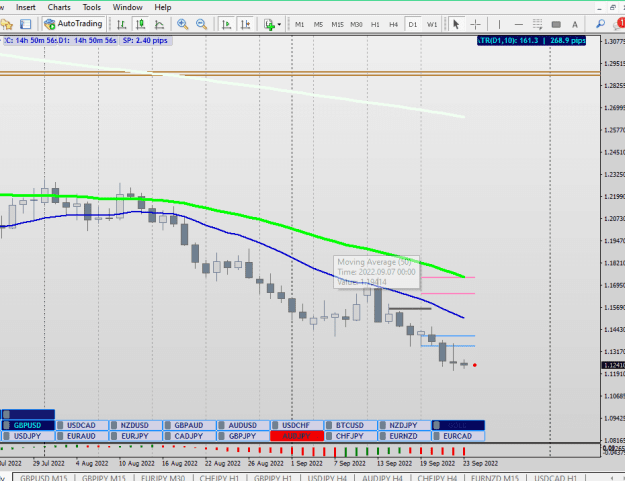Select the cursor arrow tool
The width and height of the screenshot is (625, 481).
coord(456,24)
